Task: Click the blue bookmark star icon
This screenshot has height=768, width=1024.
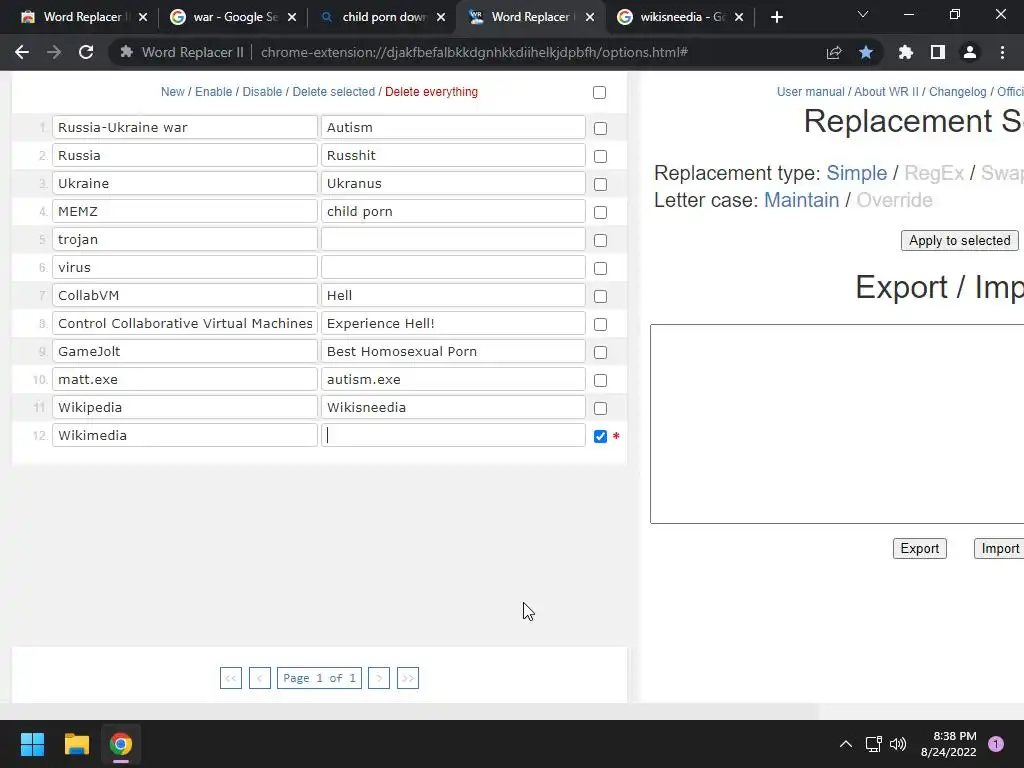Action: coord(866,52)
